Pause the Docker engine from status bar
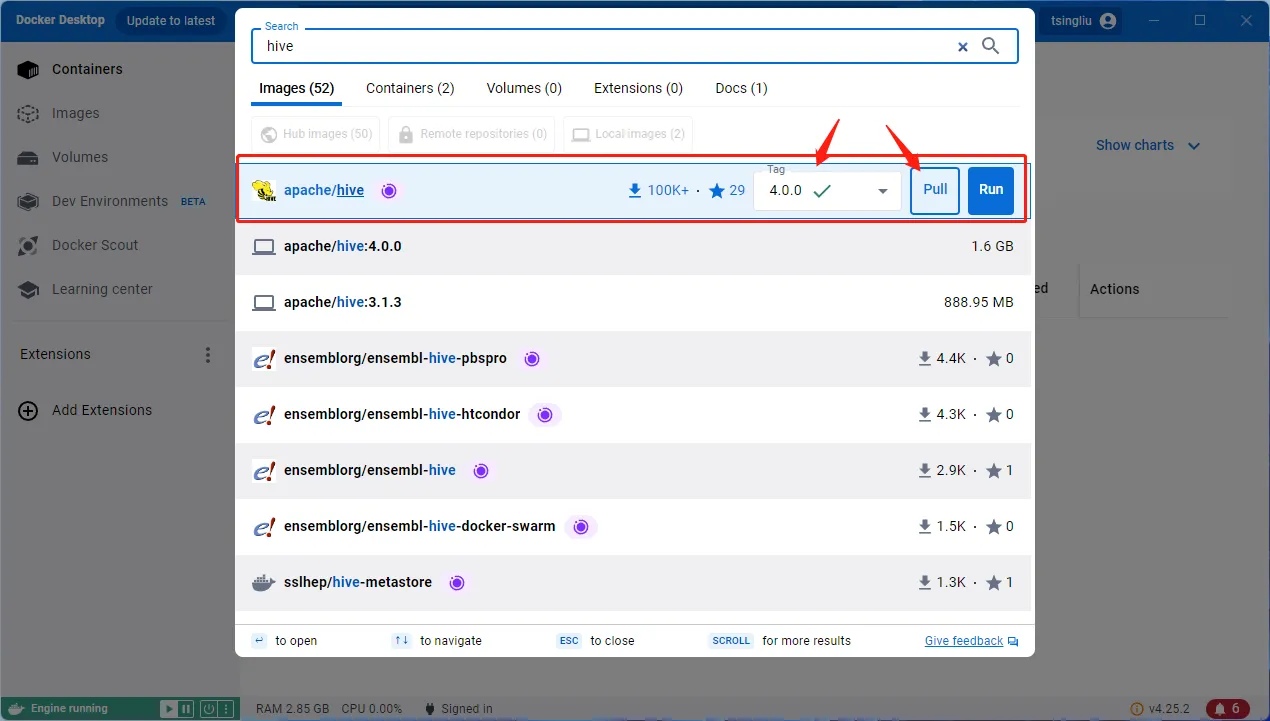 (x=186, y=709)
